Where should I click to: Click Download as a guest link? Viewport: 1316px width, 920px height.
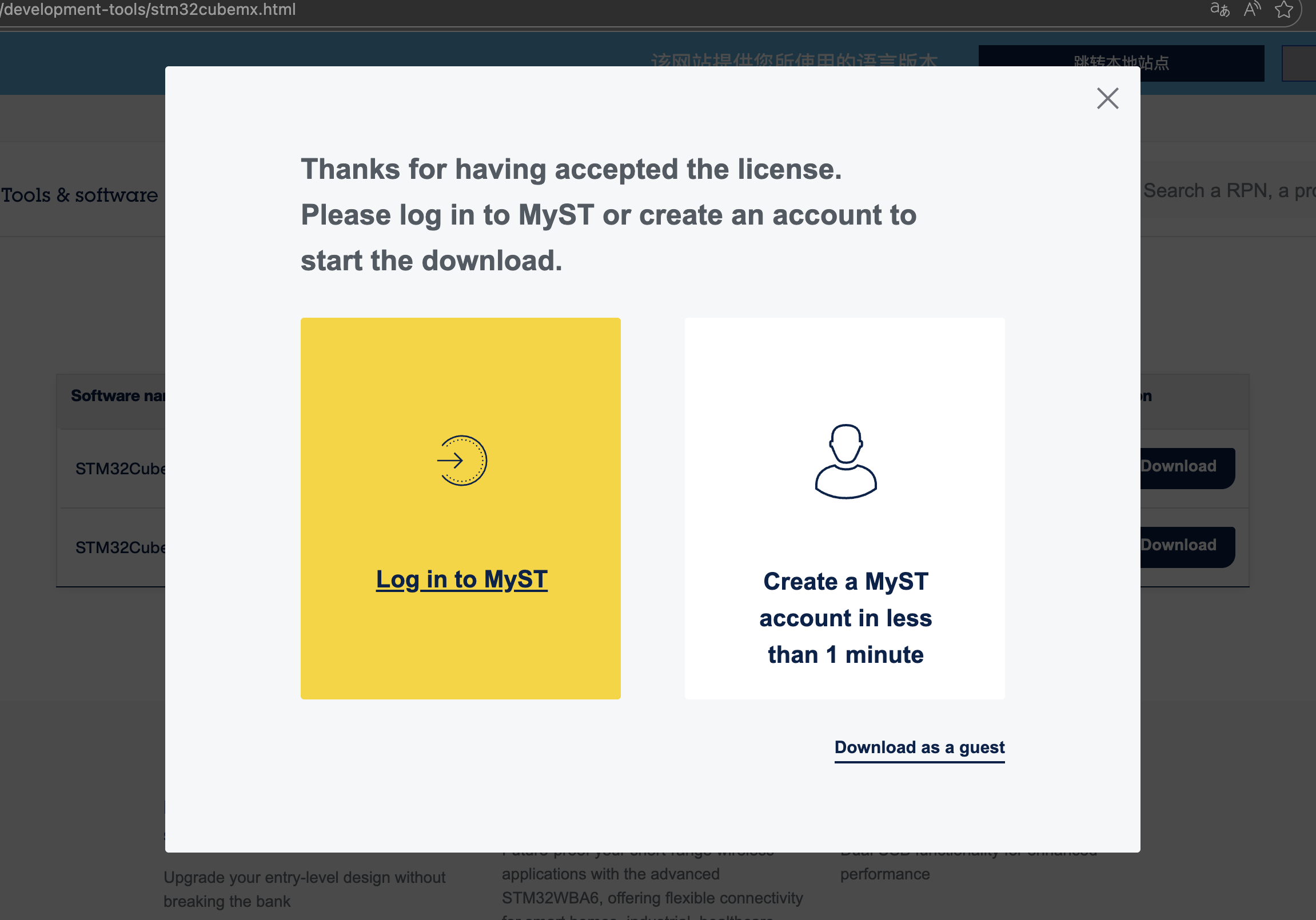pos(919,747)
